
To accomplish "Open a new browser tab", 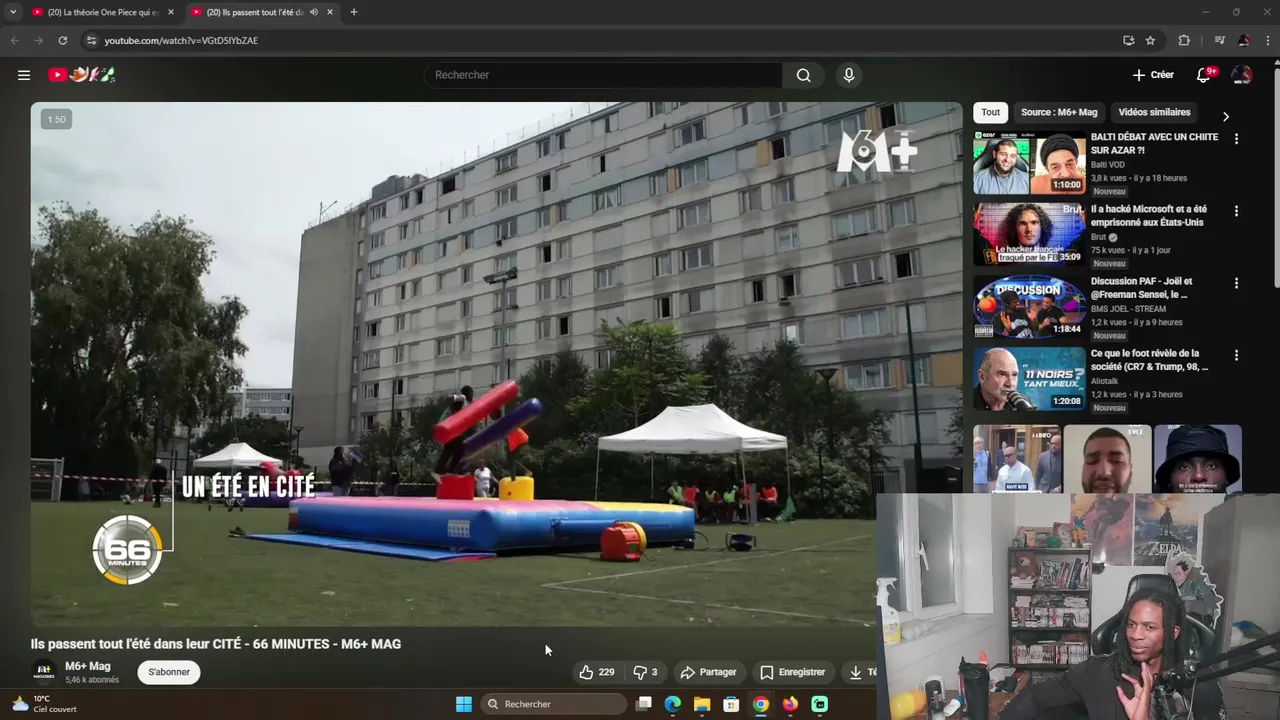I will [x=353, y=12].
